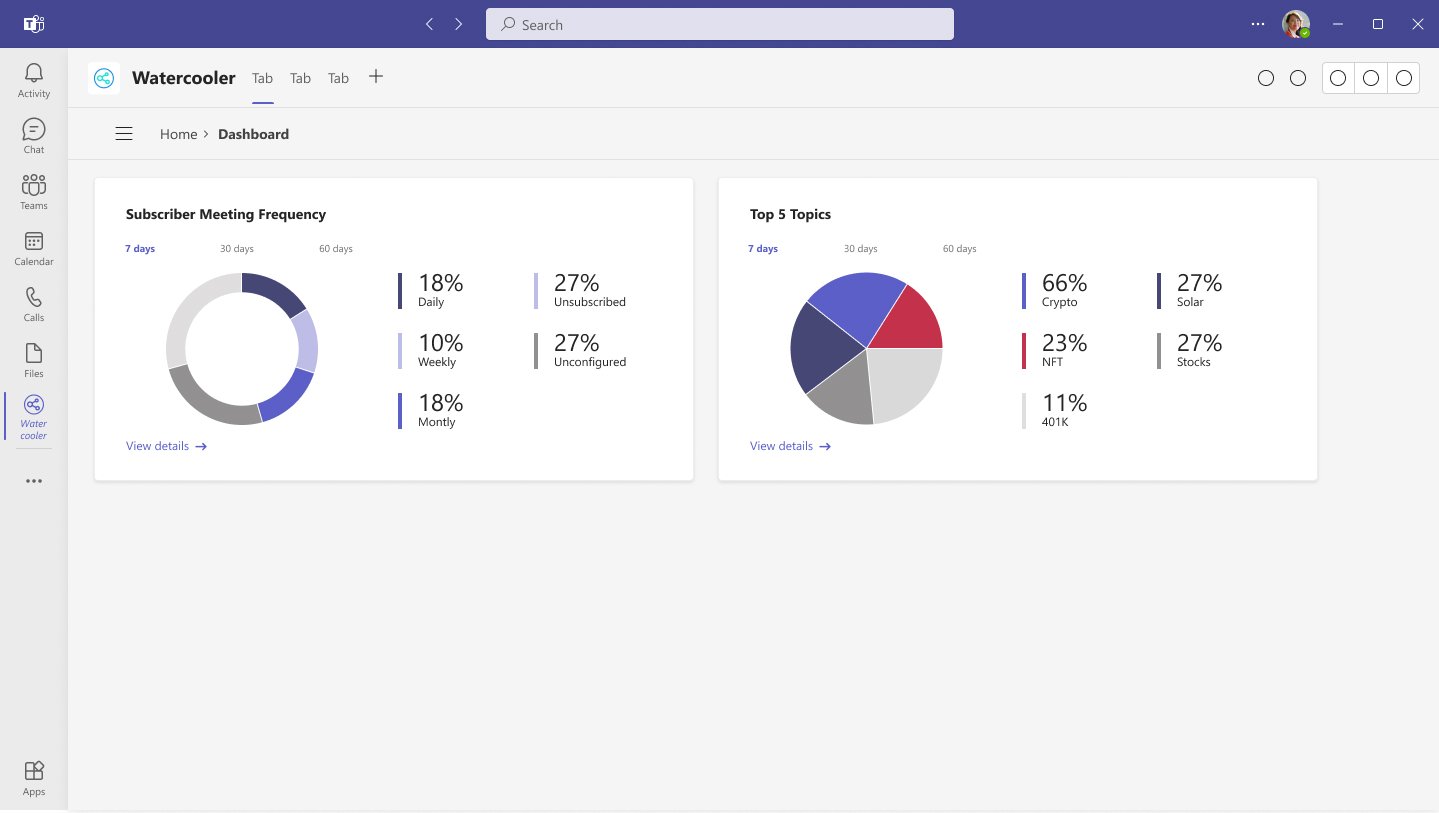Viewport: 1439px width, 813px height.
Task: Click the Unsubscribed legend label
Action: (x=590, y=302)
